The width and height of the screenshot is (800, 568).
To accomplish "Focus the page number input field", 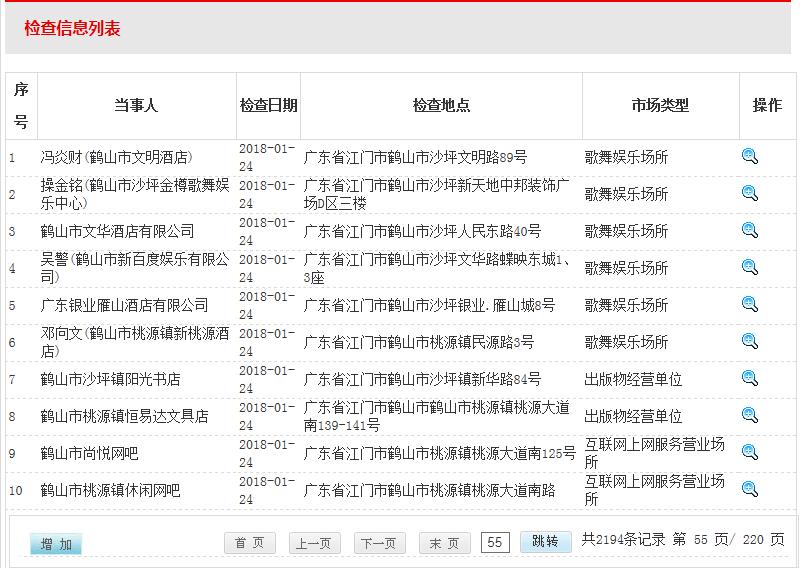I will click(495, 542).
